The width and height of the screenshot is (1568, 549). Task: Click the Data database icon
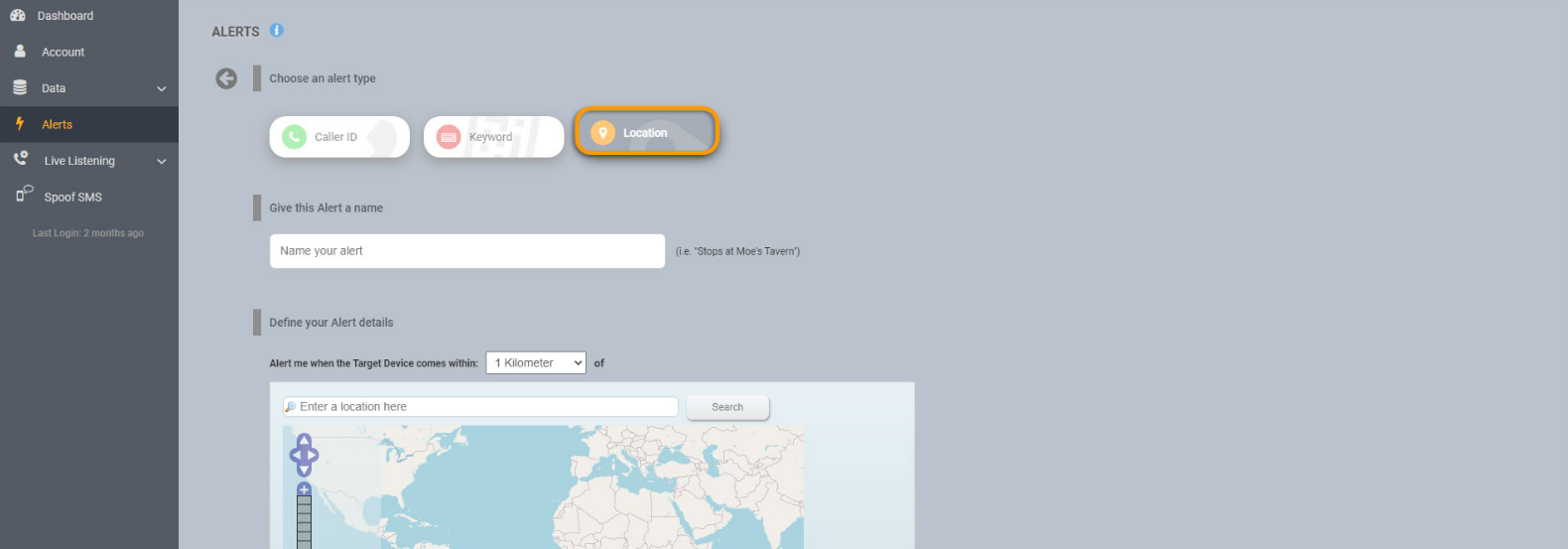coord(20,87)
